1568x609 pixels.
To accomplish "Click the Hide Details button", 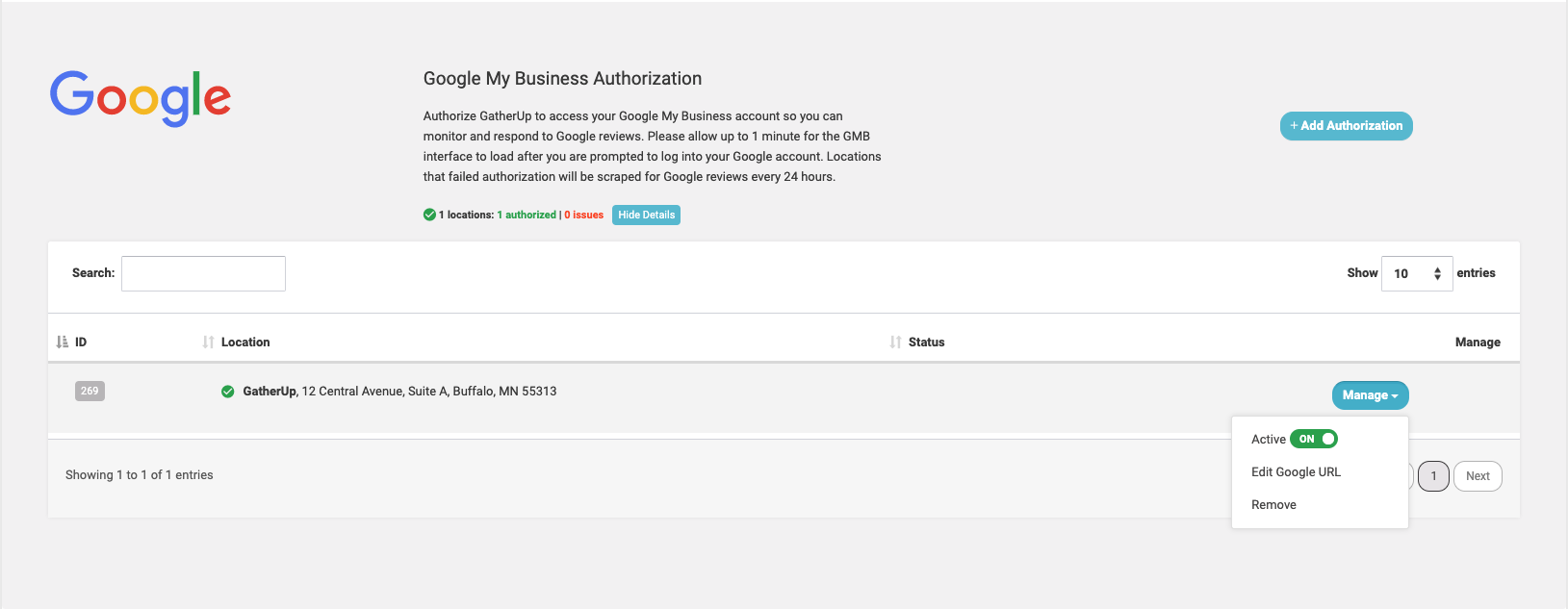I will pyautogui.click(x=646, y=215).
